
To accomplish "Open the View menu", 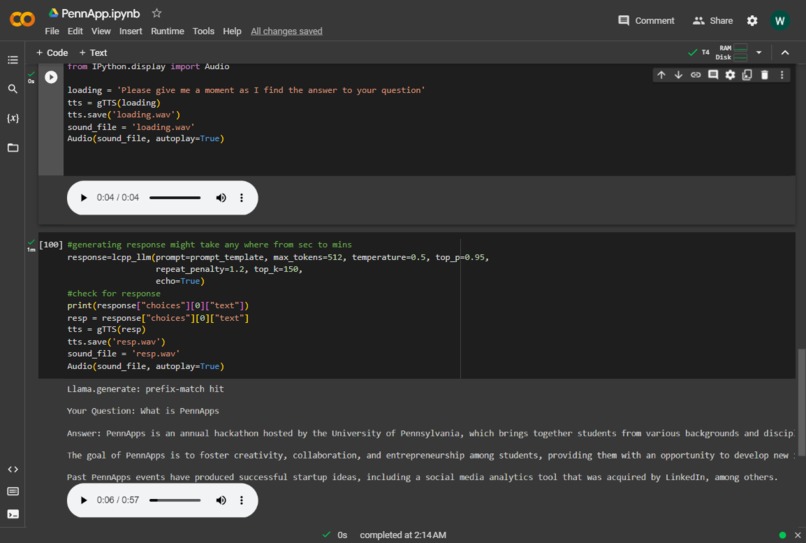I will [x=101, y=31].
